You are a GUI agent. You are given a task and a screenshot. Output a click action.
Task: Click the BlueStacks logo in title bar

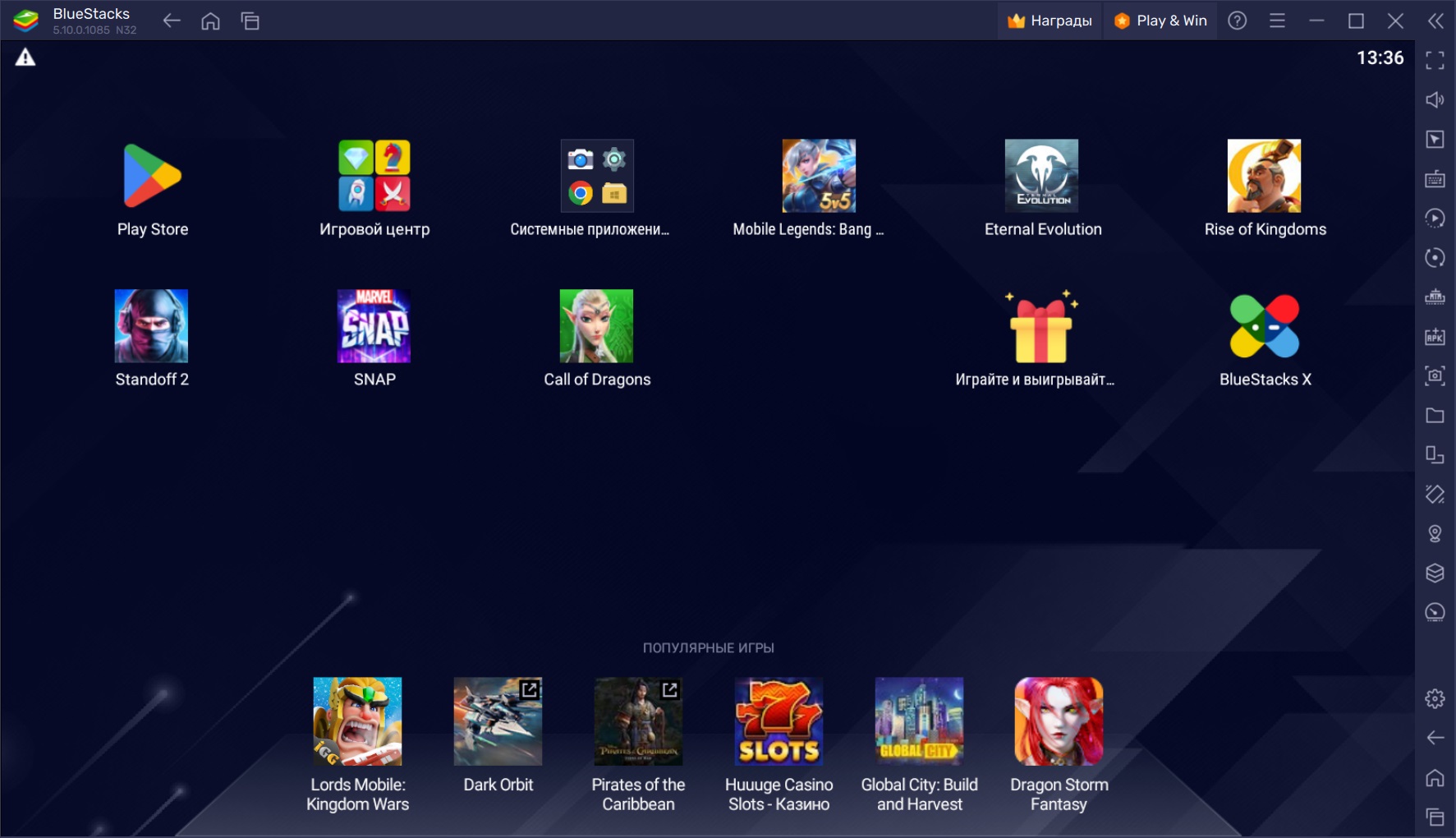click(x=26, y=21)
